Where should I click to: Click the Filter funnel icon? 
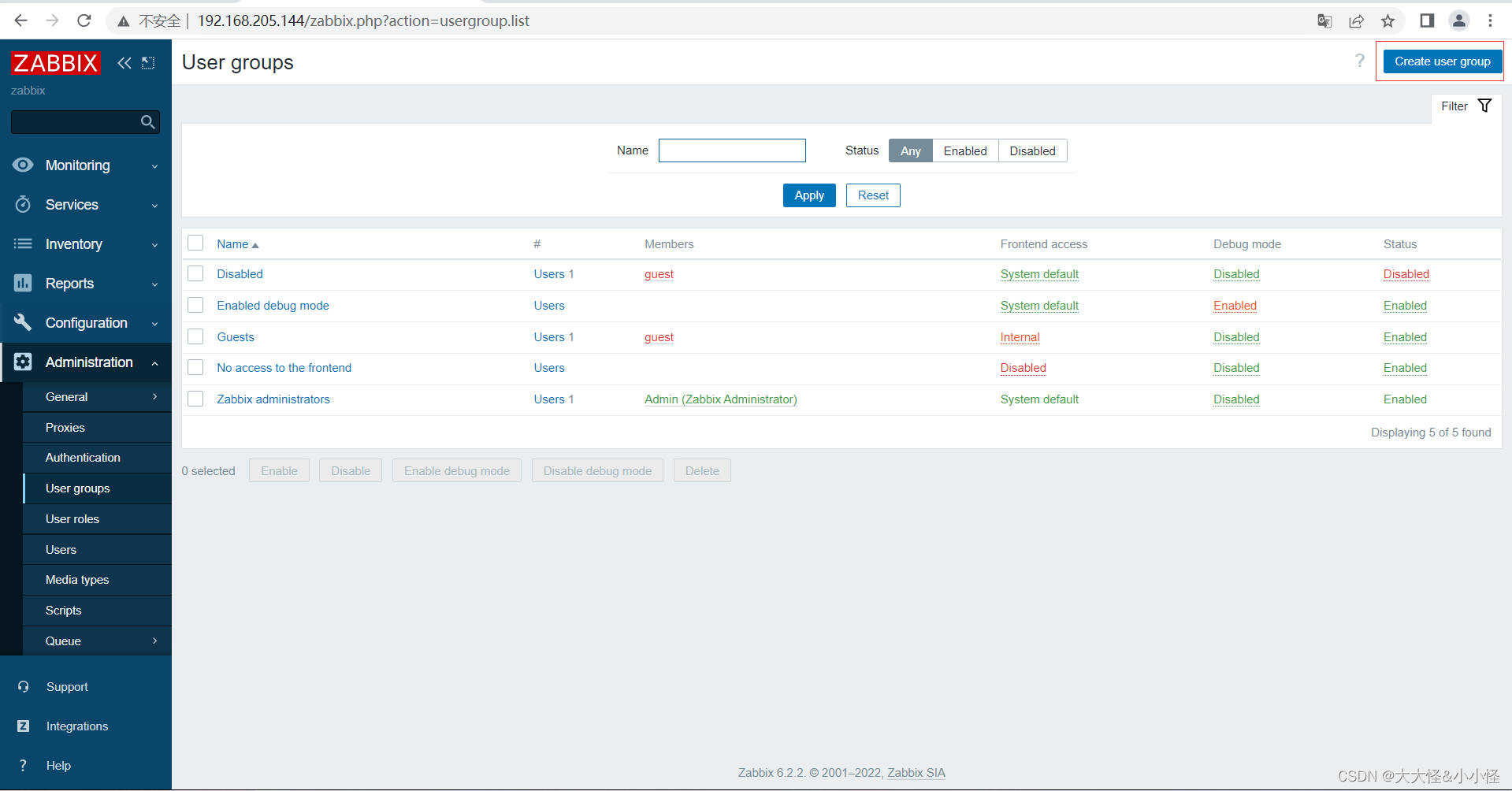click(1484, 106)
